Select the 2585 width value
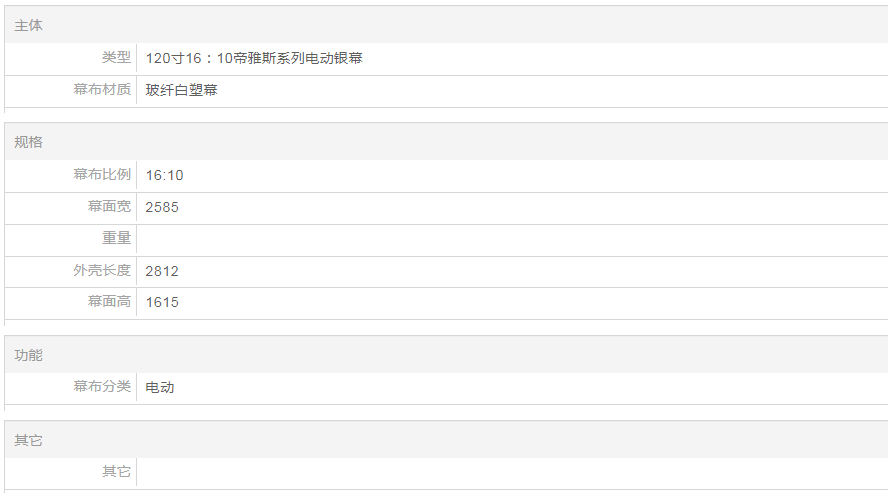 pyautogui.click(x=162, y=207)
